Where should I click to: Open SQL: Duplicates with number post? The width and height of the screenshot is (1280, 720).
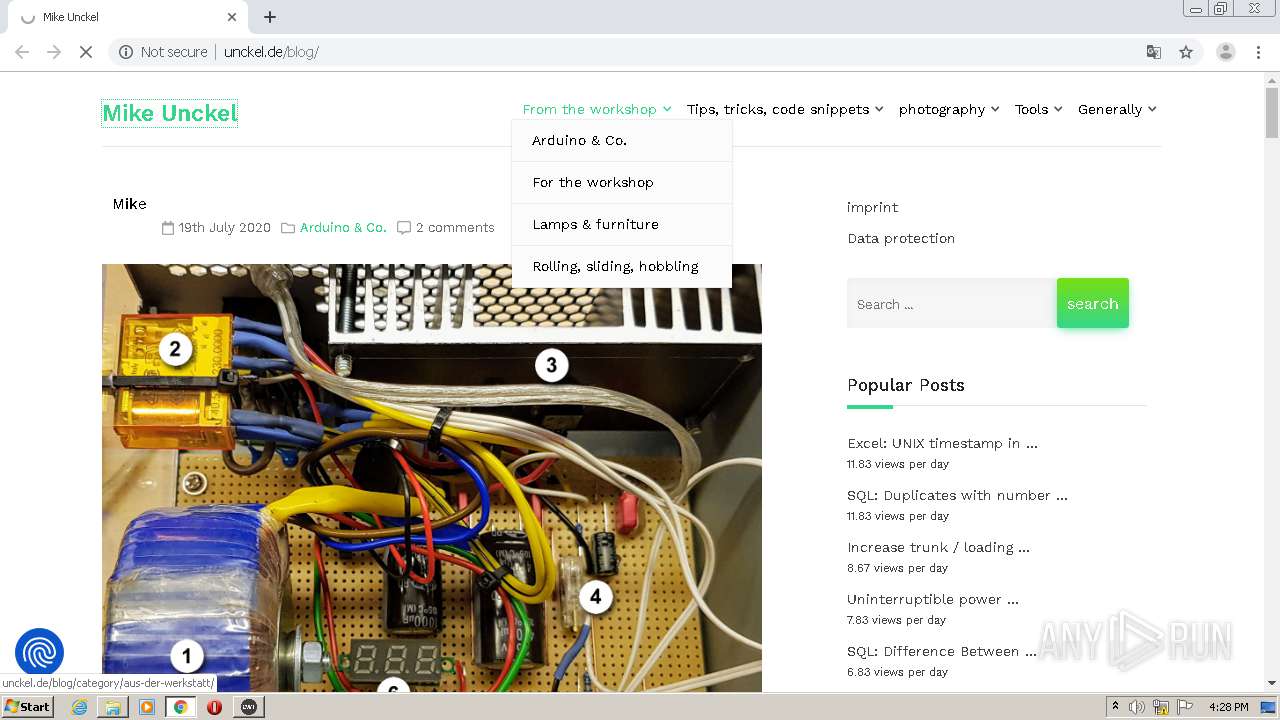point(957,495)
